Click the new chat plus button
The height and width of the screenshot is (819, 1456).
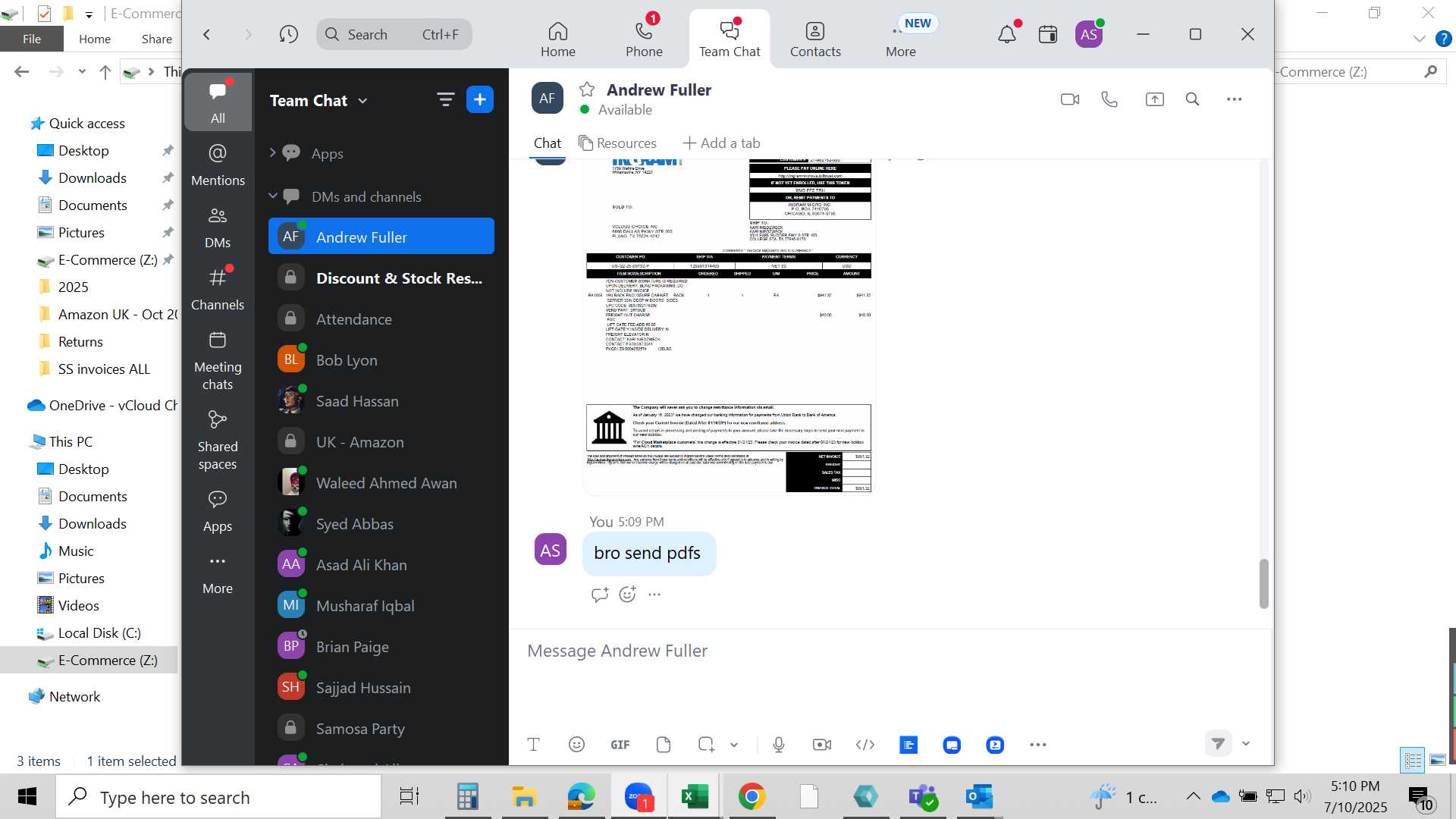coord(480,99)
